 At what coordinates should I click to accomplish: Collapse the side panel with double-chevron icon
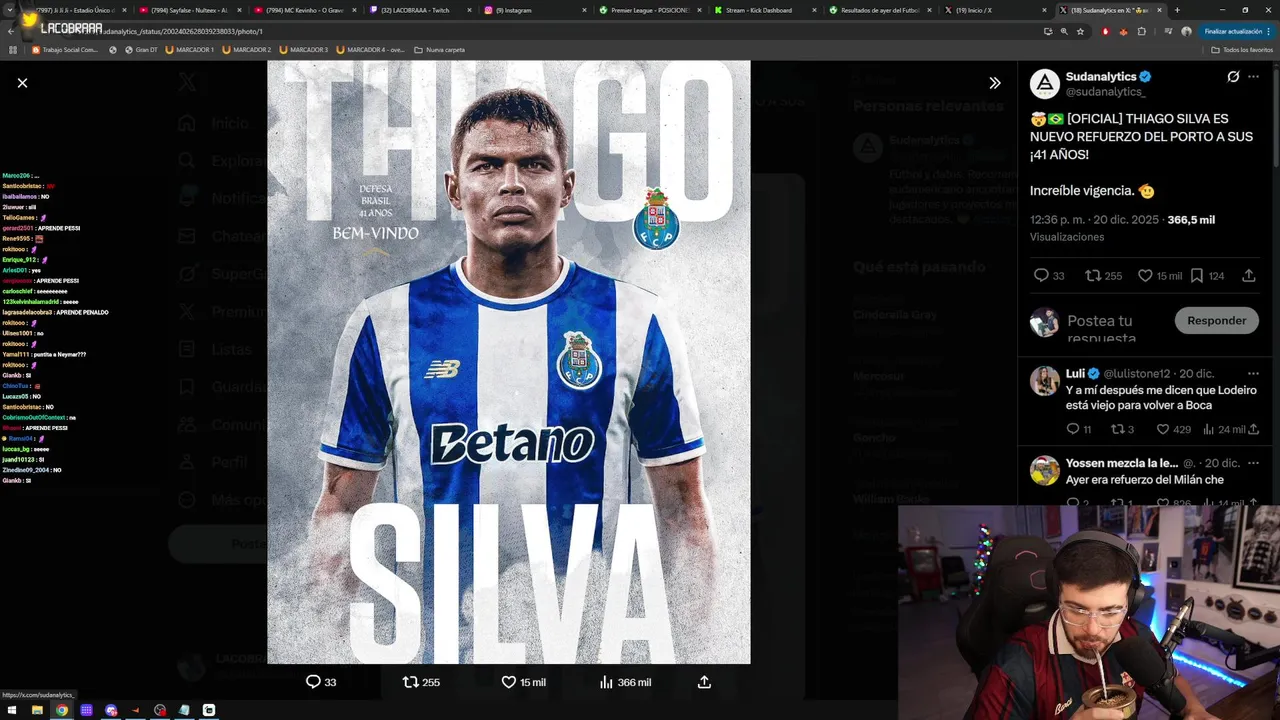tap(994, 83)
